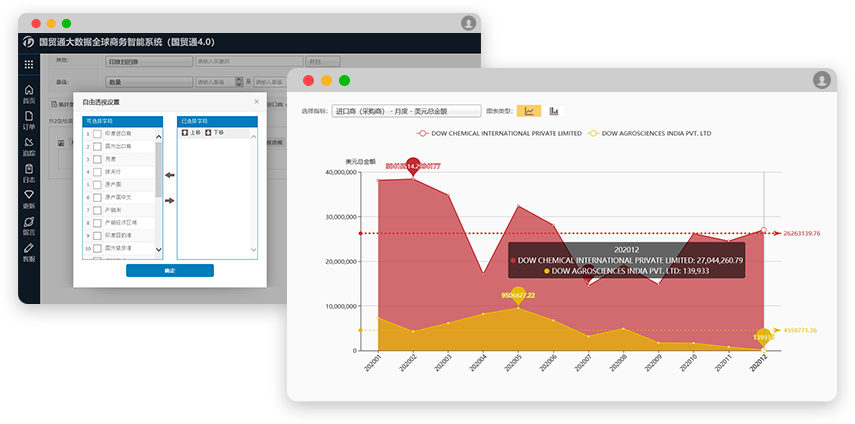Click the 202012 data point on red line
Image resolution: width=855 pixels, height=424 pixels.
(764, 230)
